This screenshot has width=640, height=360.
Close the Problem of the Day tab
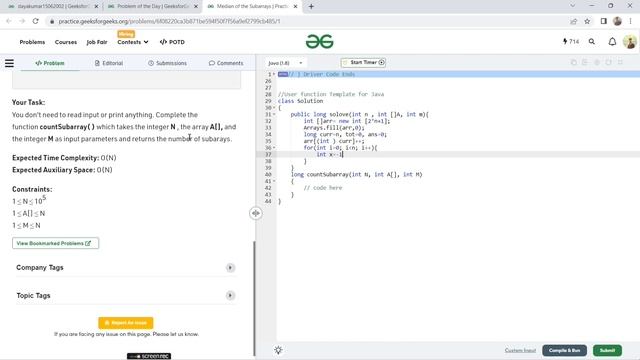pyautogui.click(x=196, y=7)
